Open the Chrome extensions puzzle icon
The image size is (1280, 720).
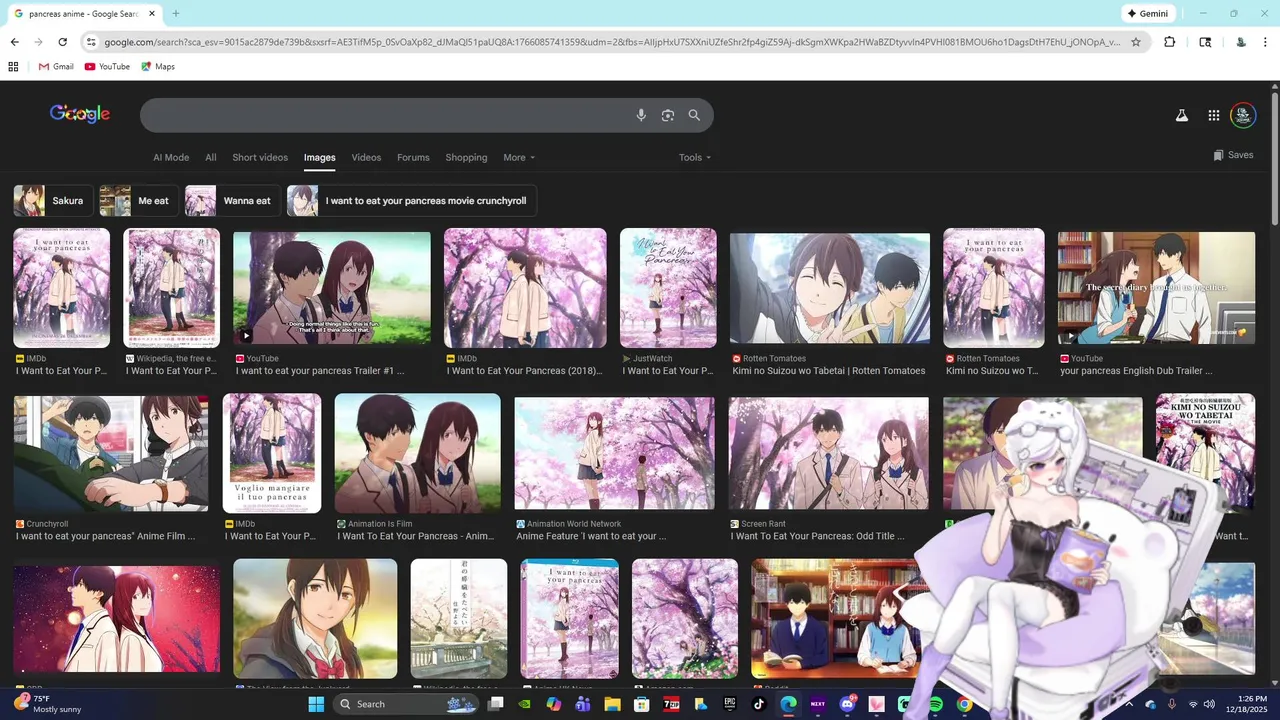tap(1170, 42)
